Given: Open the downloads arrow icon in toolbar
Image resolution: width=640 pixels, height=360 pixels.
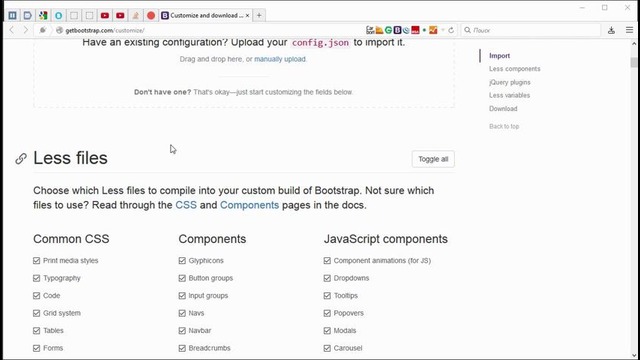Looking at the screenshot, I should pyautogui.click(x=611, y=30).
